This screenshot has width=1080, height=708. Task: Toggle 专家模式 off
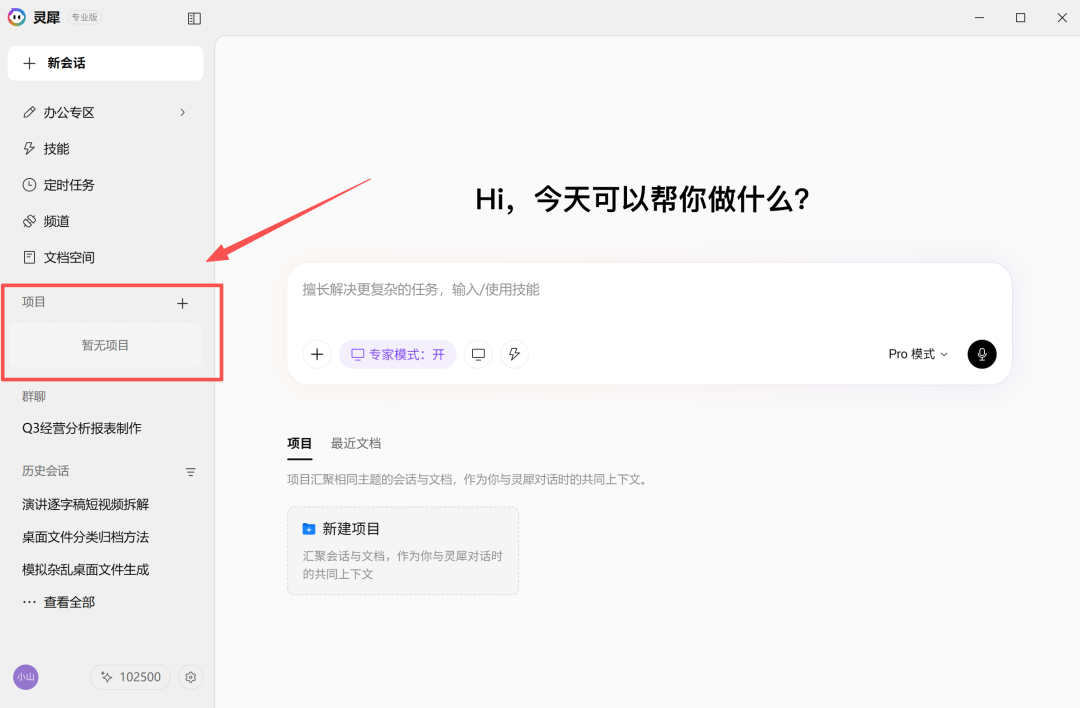tap(397, 354)
